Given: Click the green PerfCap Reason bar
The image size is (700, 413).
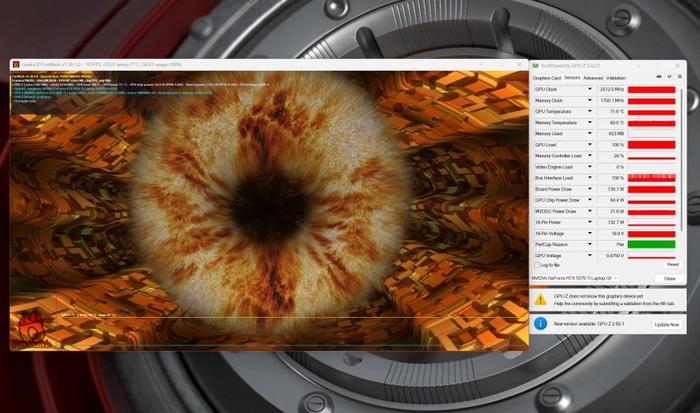Looking at the screenshot, I should 651,245.
